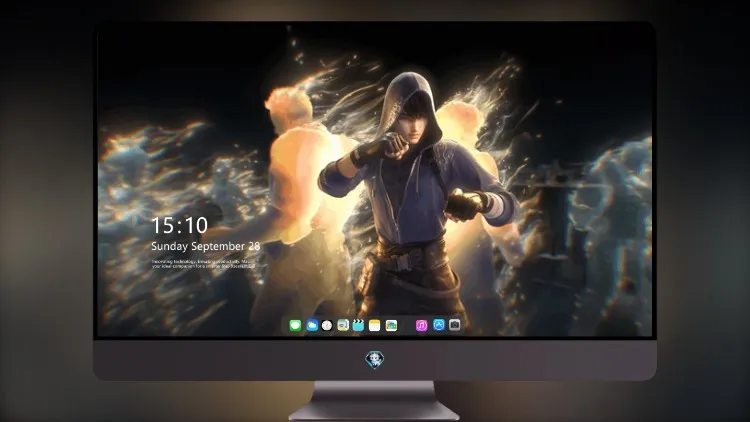Click the 15:10 clock widget
750x422 pixels.
click(179, 225)
